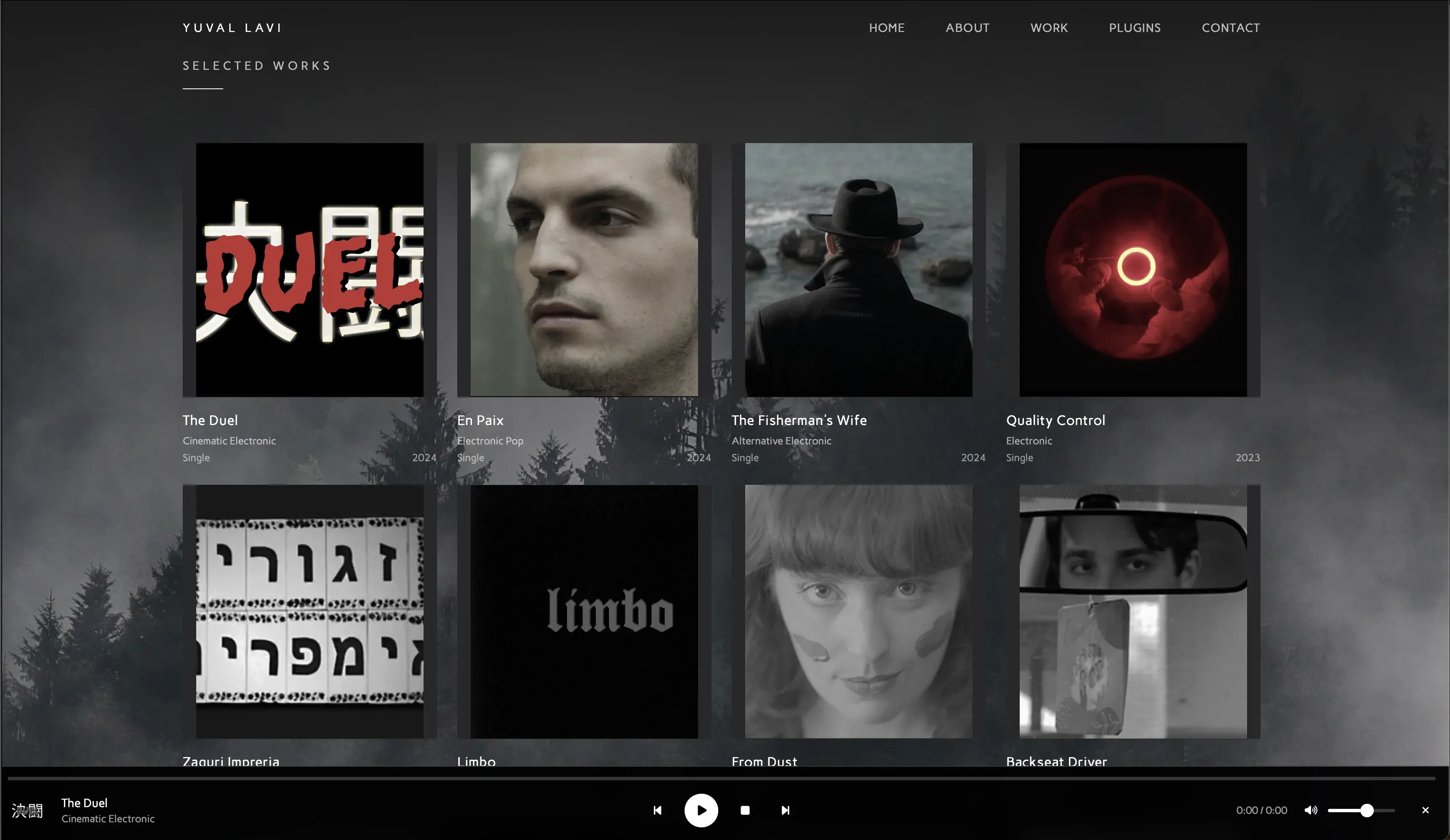Image resolution: width=1450 pixels, height=840 pixels.
Task: Open the WORK section from navigation
Action: (x=1048, y=28)
